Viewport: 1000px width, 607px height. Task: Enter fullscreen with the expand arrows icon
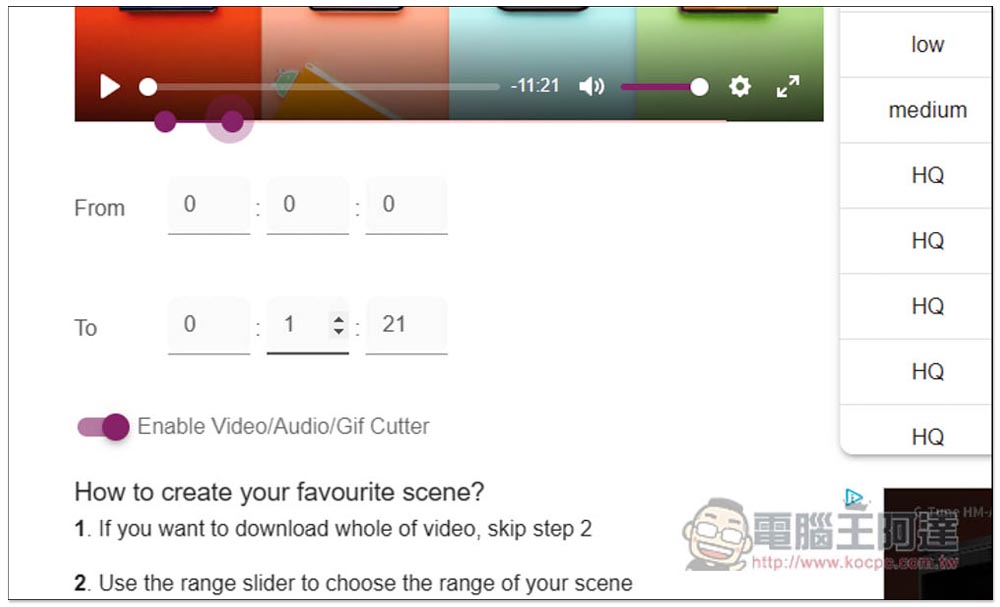[788, 86]
